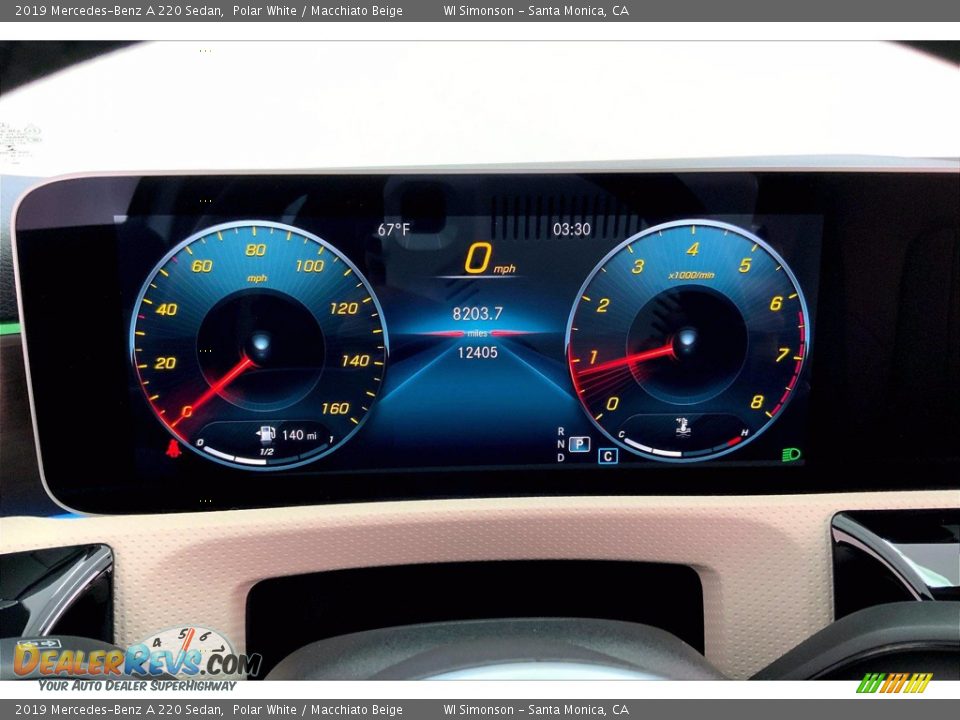Image resolution: width=960 pixels, height=720 pixels.
Task: Tap the tachometer needle hub
Action: pos(686,340)
